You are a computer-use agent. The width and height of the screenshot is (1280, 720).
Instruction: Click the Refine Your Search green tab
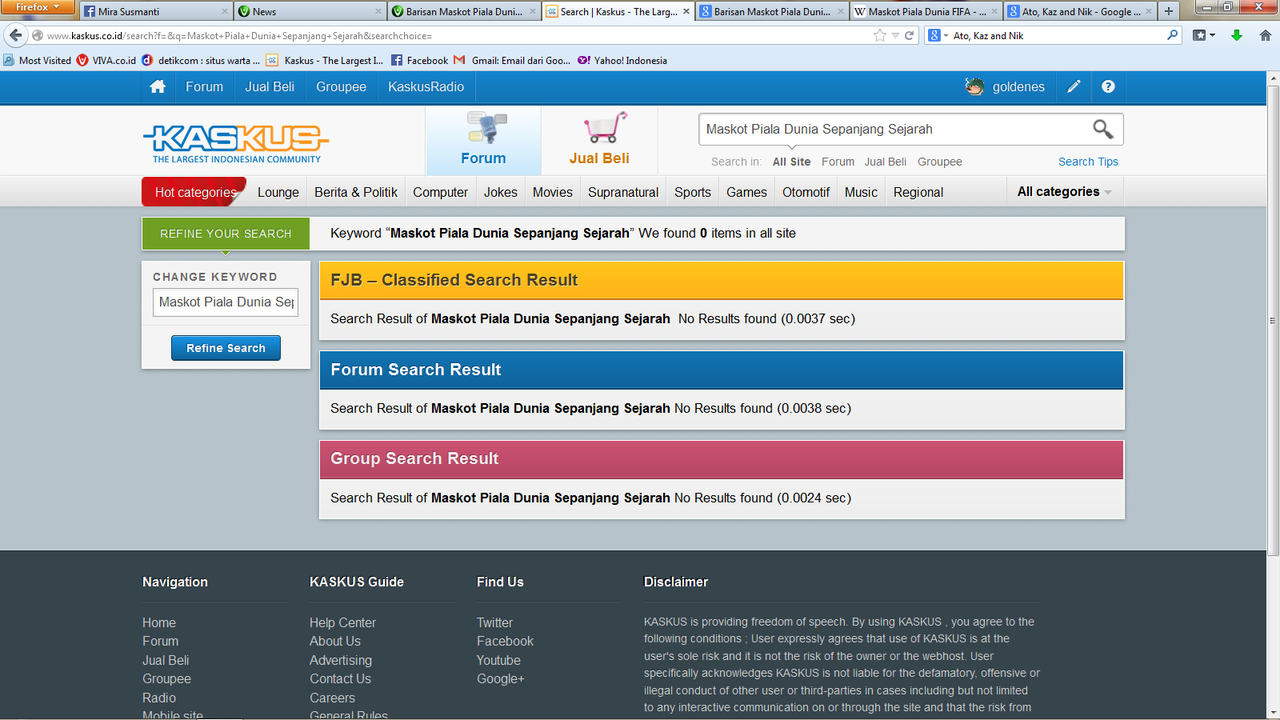pos(226,234)
